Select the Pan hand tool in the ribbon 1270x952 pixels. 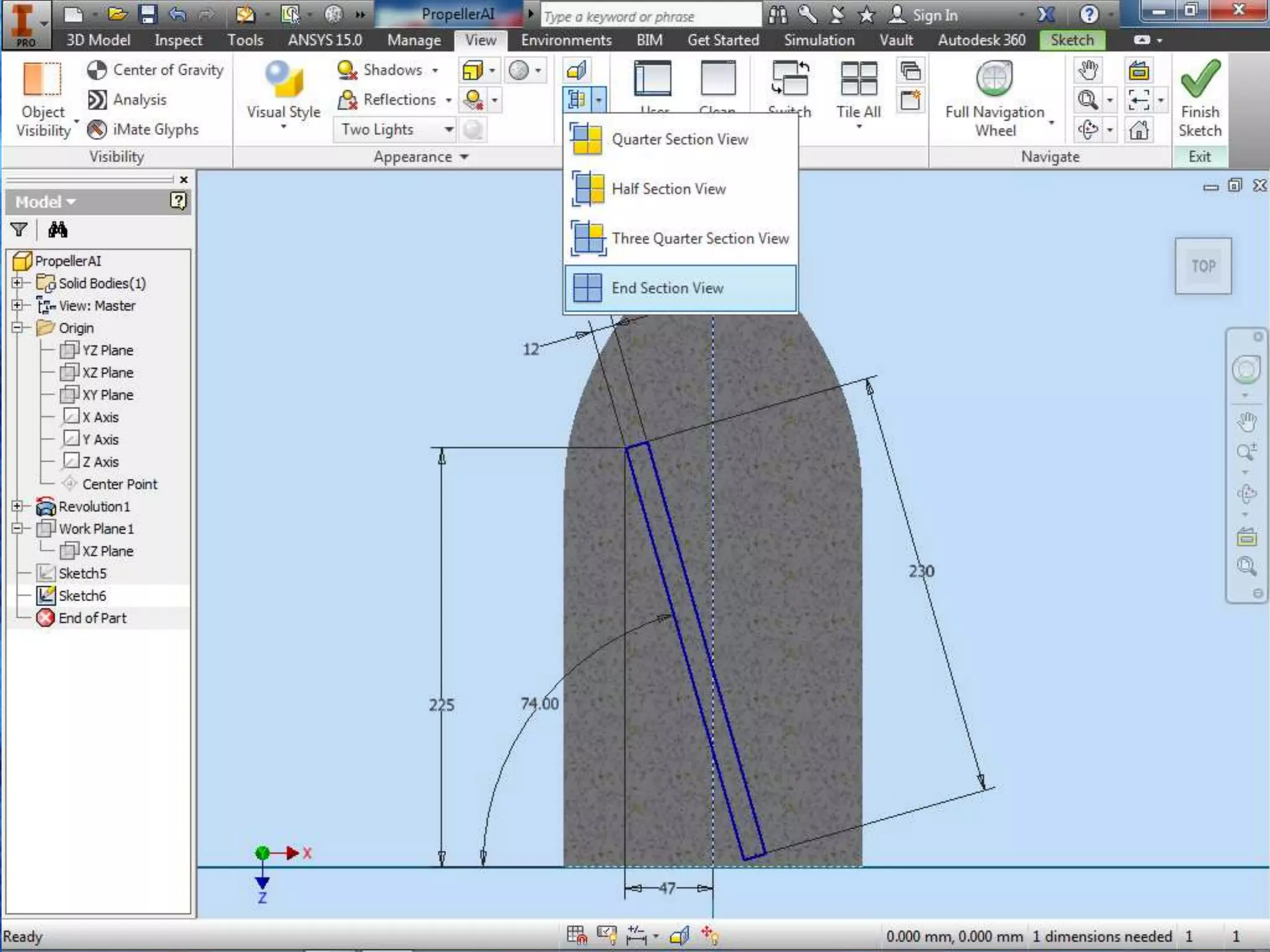[x=1088, y=70]
